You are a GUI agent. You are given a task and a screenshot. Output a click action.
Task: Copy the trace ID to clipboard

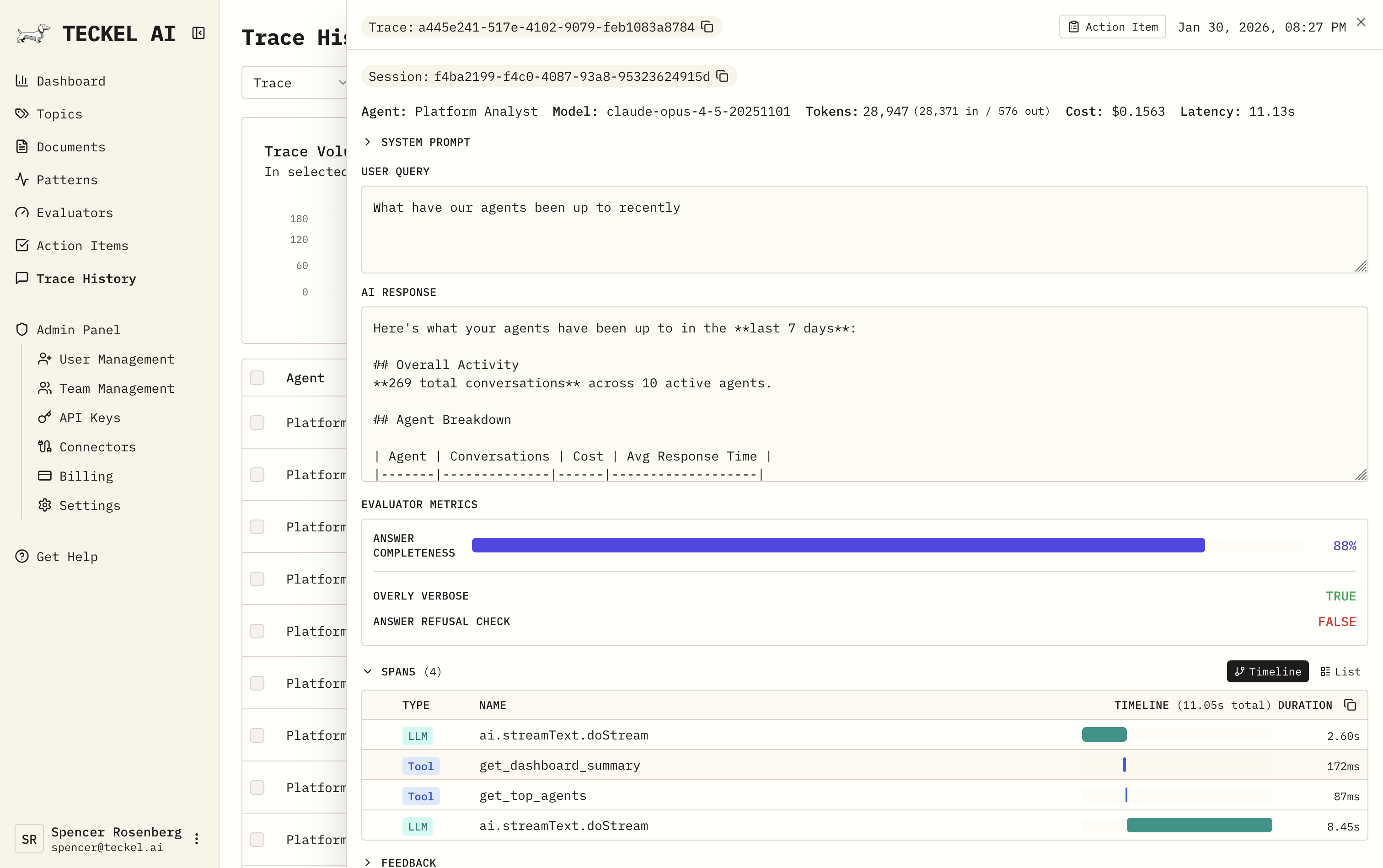tap(708, 27)
